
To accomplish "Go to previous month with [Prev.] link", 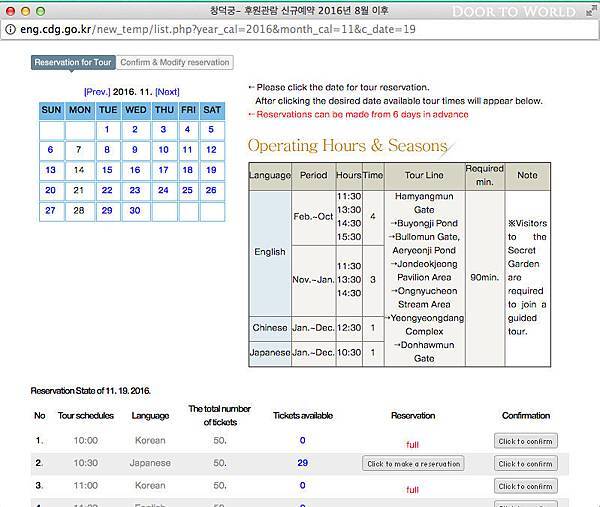I will (97, 92).
